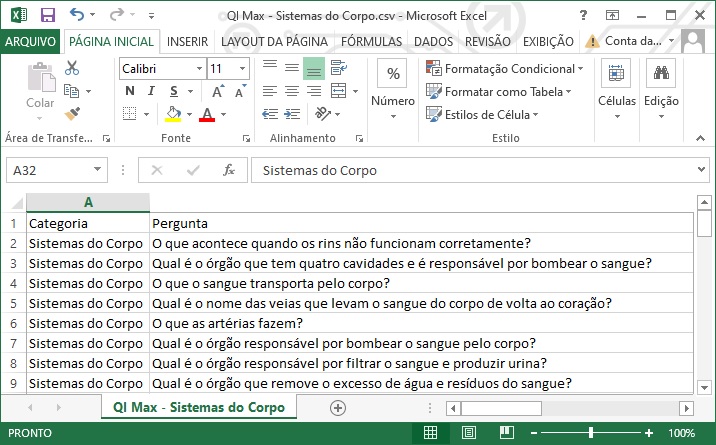716x445 pixels.
Task: Open fill color dropdown arrow
Action: point(190,114)
